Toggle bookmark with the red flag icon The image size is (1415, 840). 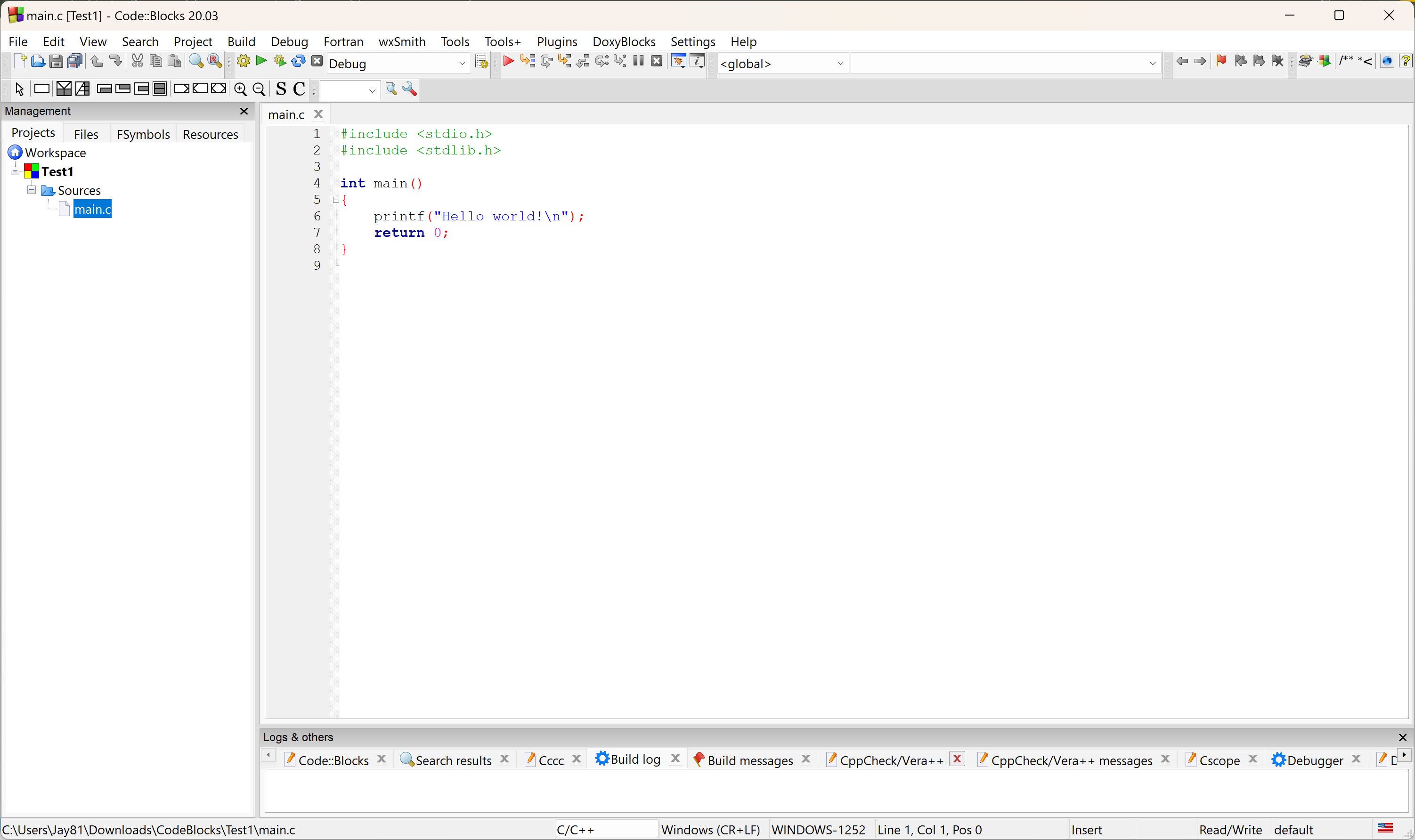click(1221, 61)
